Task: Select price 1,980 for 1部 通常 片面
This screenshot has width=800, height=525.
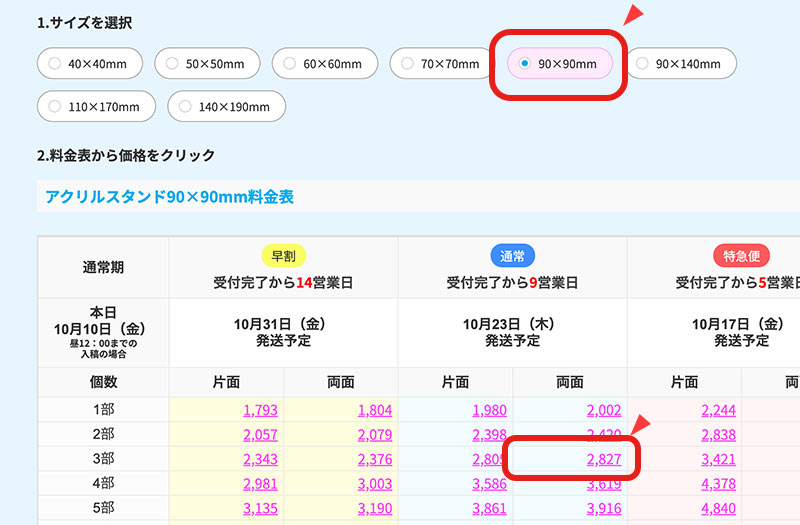Action: click(x=489, y=410)
